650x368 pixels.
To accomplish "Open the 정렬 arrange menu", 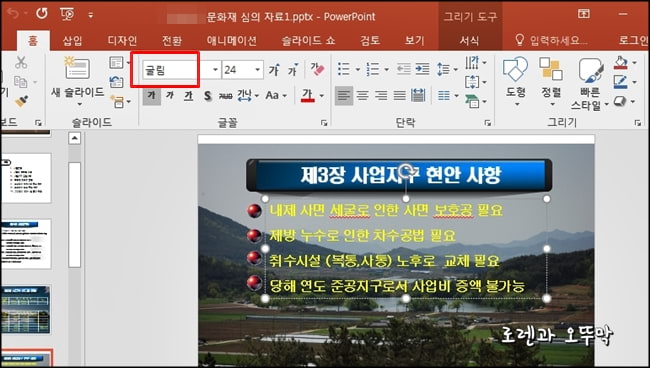I will (551, 81).
